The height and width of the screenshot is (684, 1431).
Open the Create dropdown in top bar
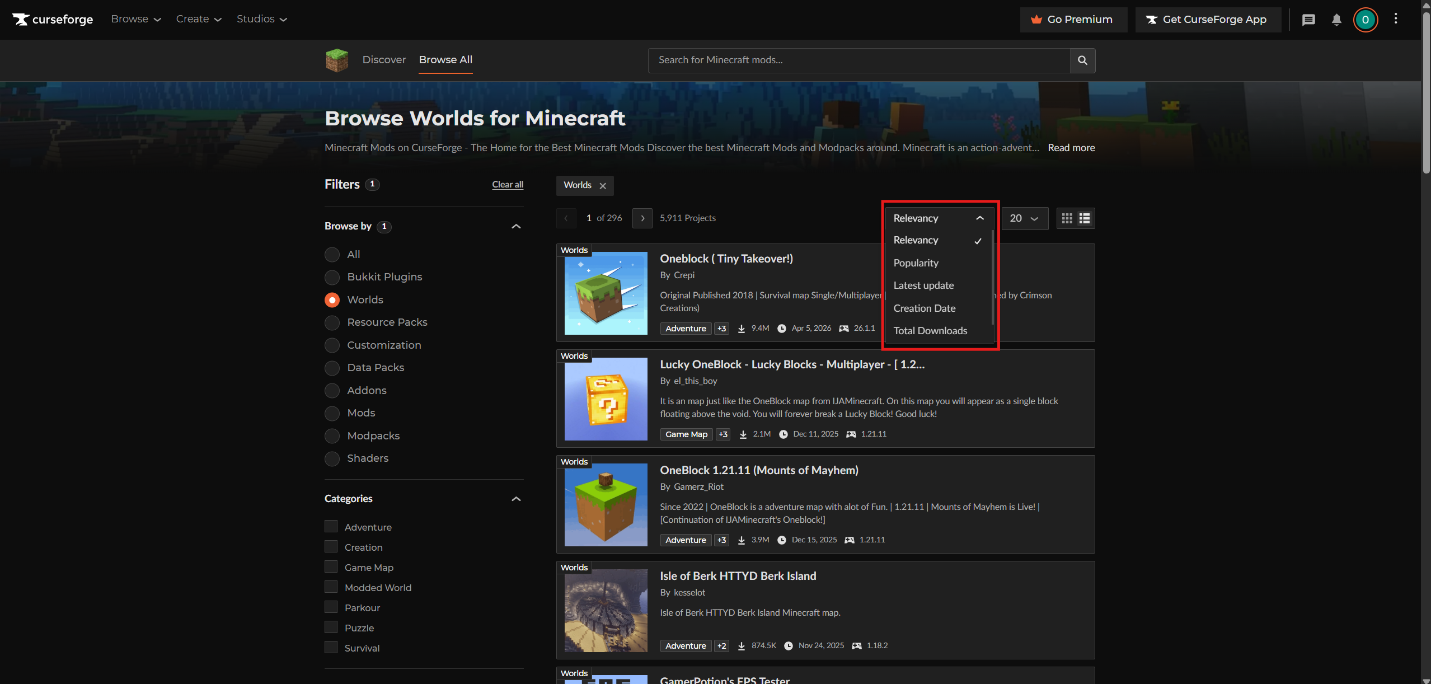tap(199, 19)
